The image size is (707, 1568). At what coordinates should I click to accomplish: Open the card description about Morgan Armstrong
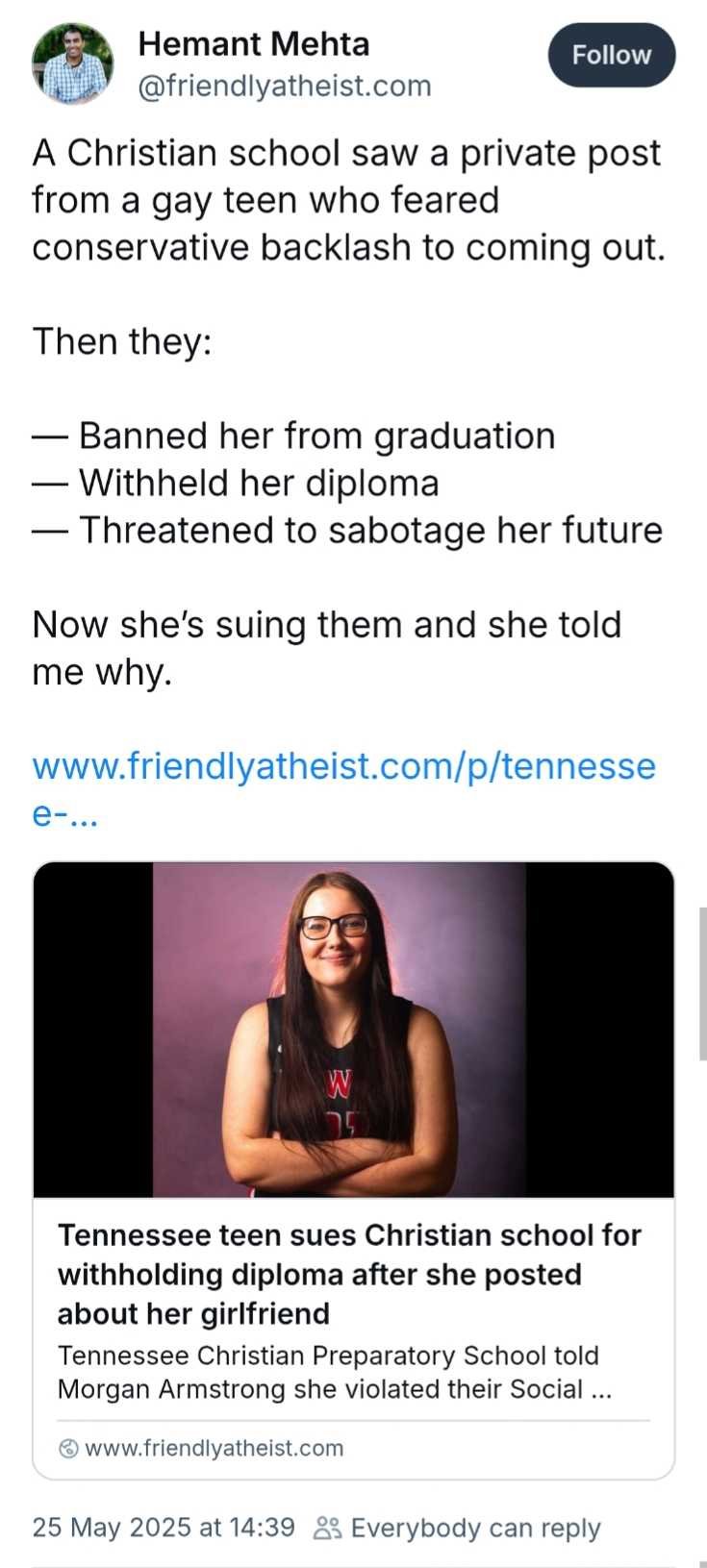(x=335, y=1372)
